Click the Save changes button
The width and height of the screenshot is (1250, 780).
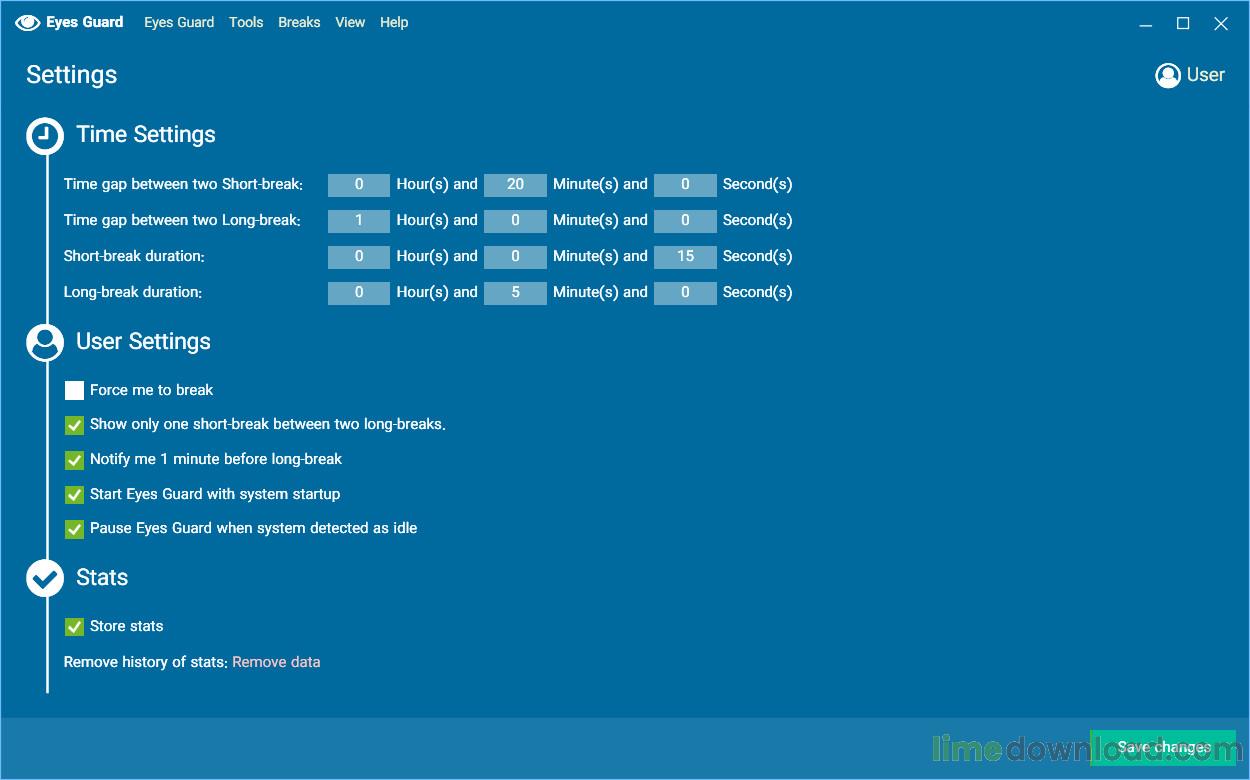coord(1163,747)
